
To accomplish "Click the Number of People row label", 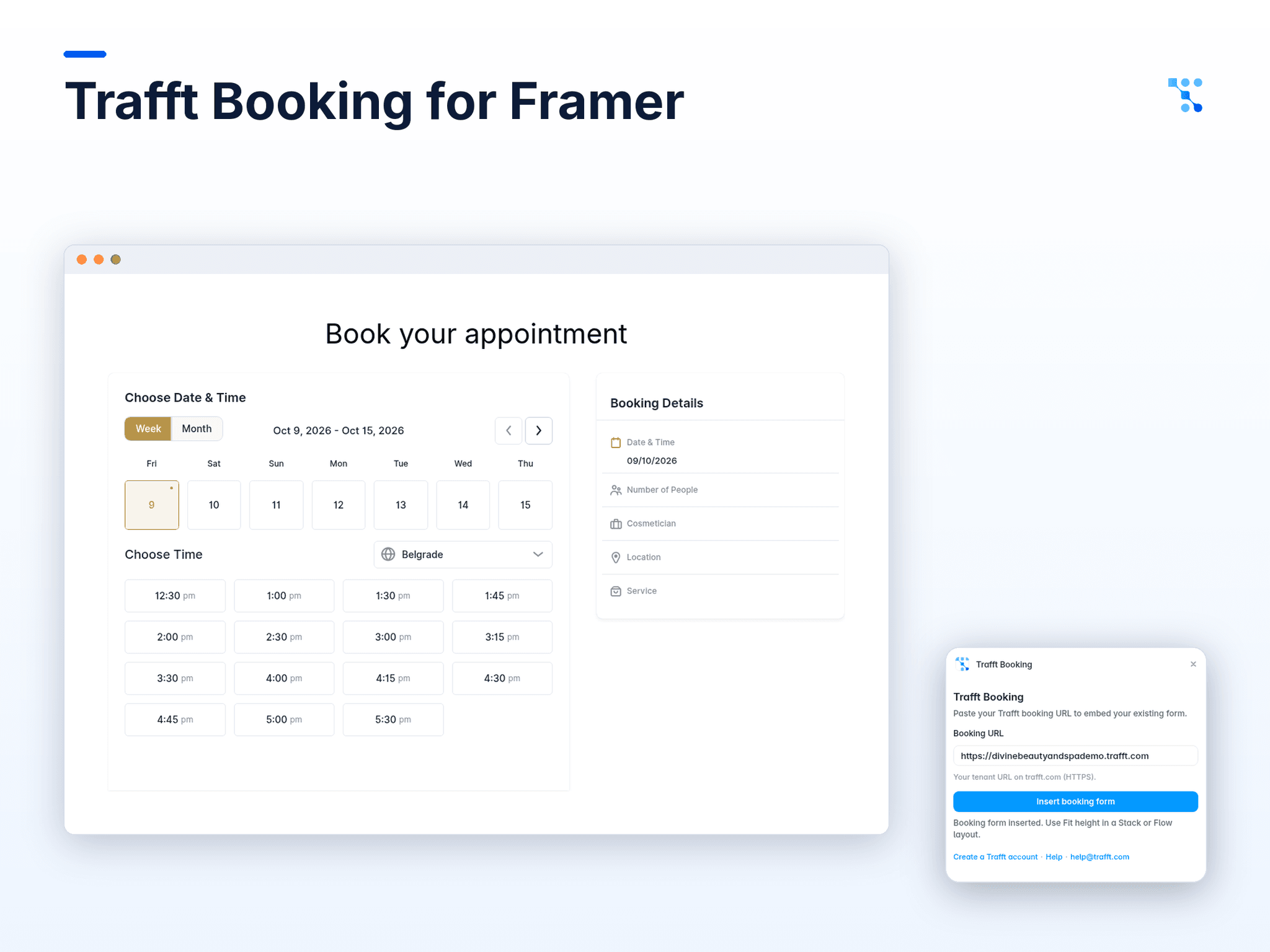I will (662, 490).
